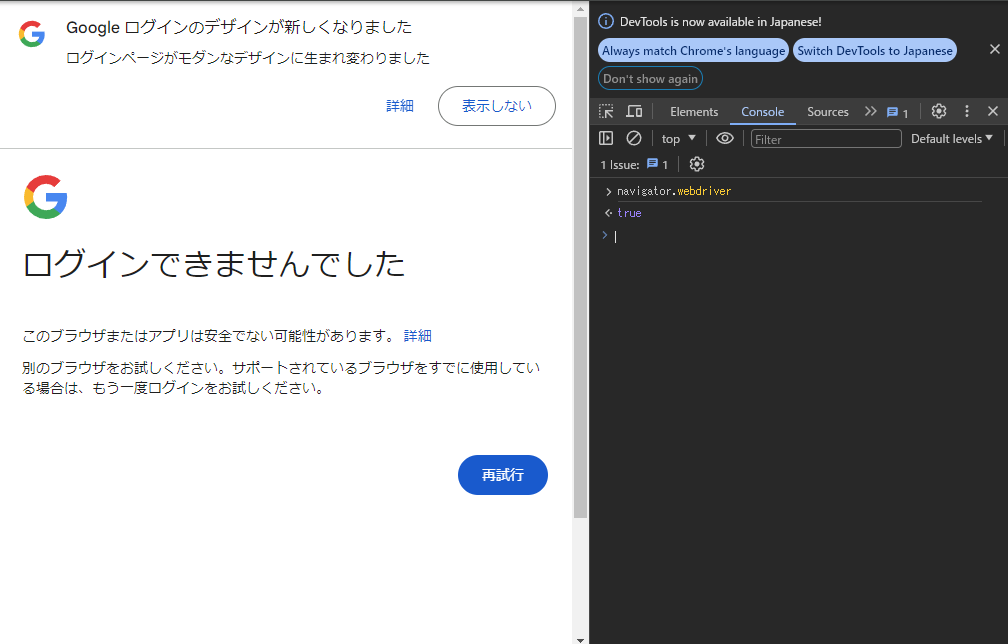Viewport: 1008px width, 644px height.
Task: Expand the more tabs chevron
Action: tap(870, 112)
